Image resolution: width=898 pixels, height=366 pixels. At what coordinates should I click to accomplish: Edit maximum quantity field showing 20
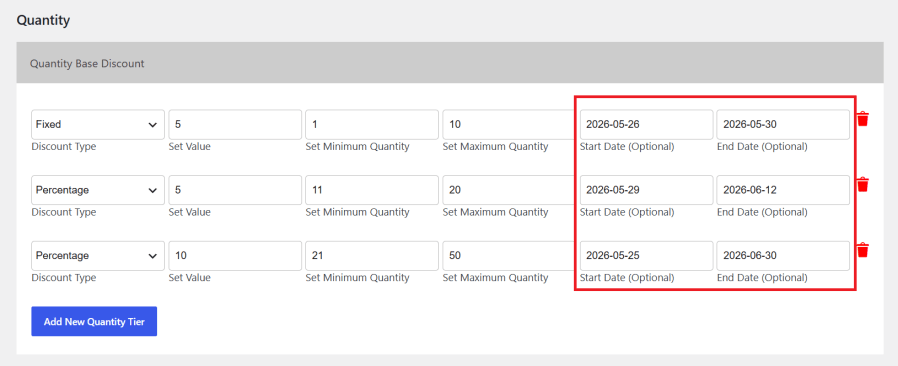pos(509,190)
